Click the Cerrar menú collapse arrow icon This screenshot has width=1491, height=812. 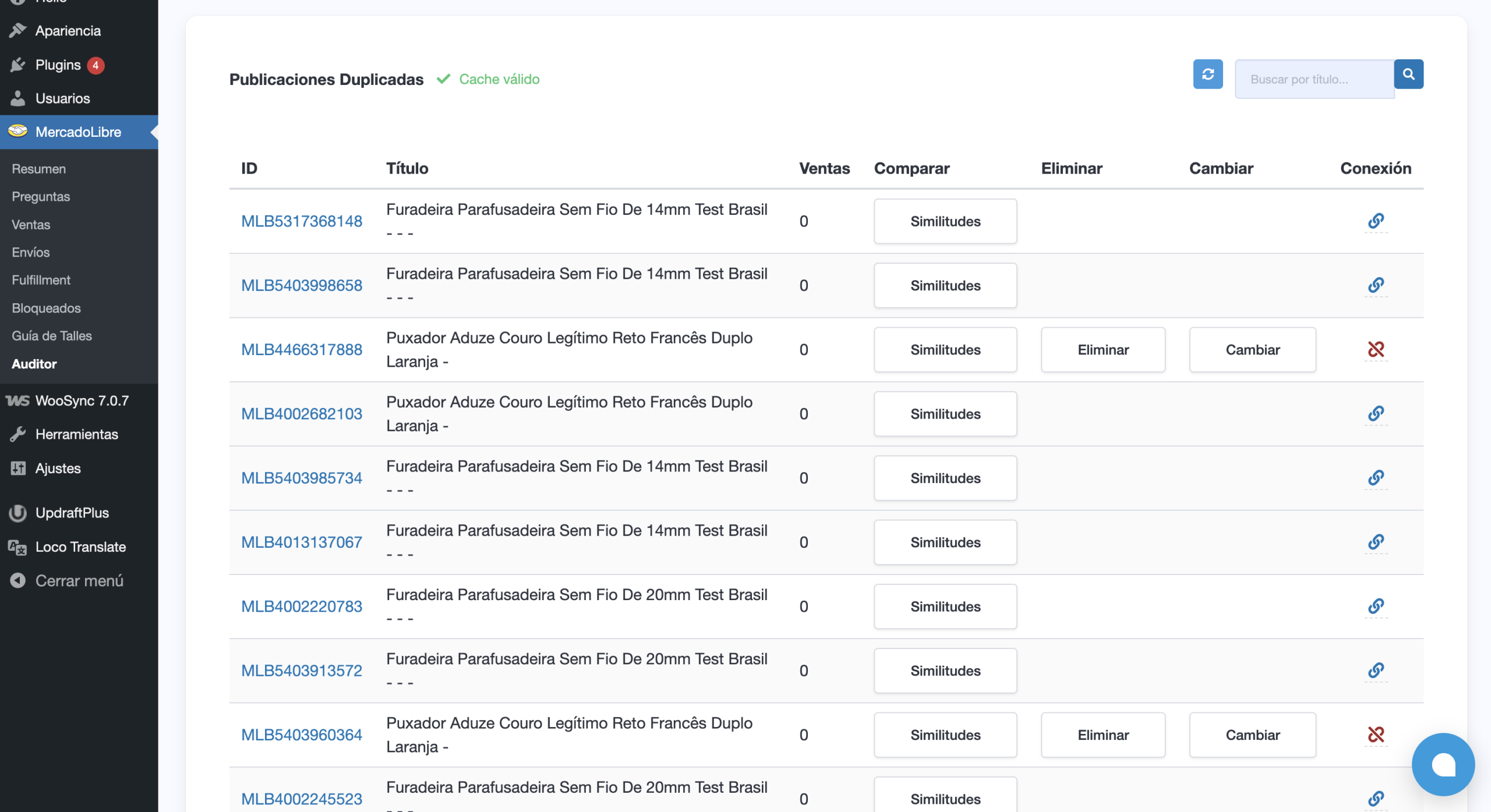(18, 580)
